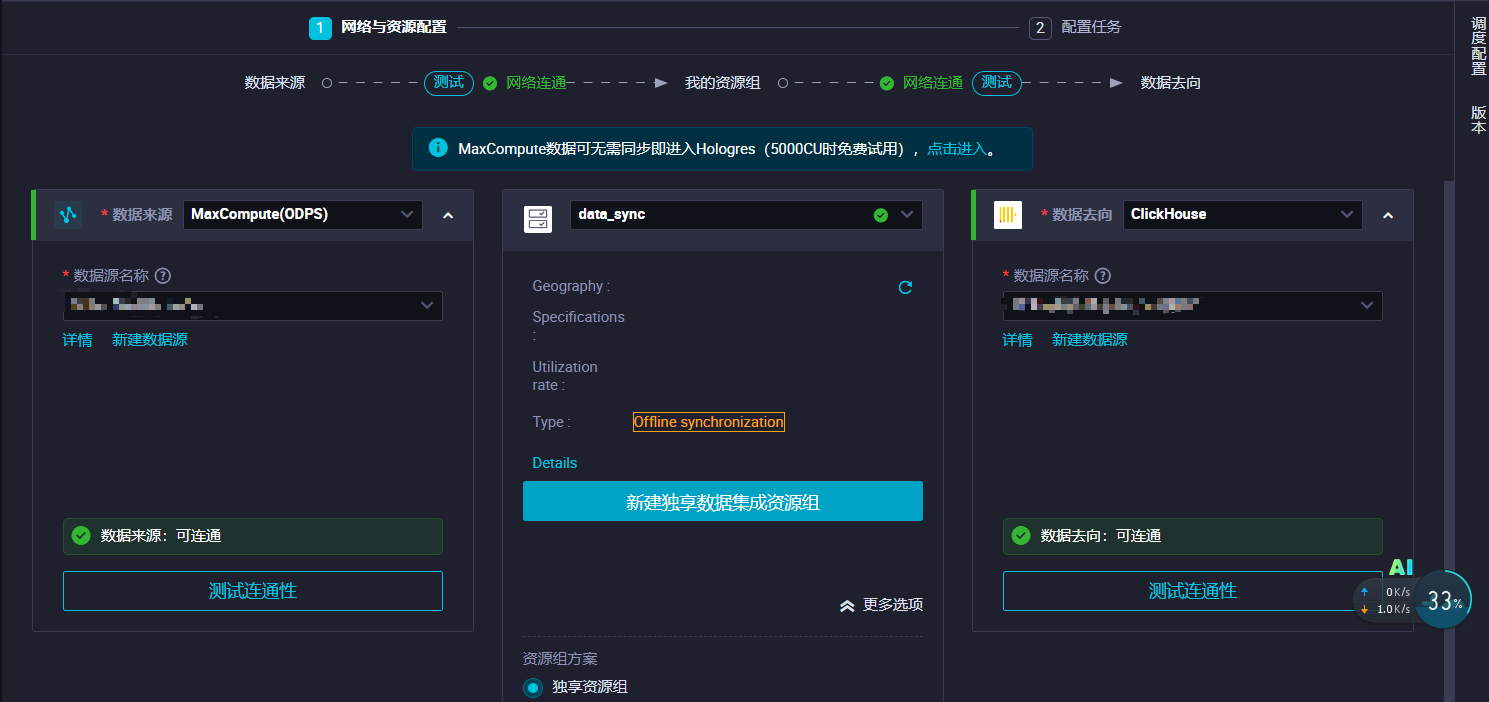
Task: Click the resource group icon beside data_sync
Action: 538,219
